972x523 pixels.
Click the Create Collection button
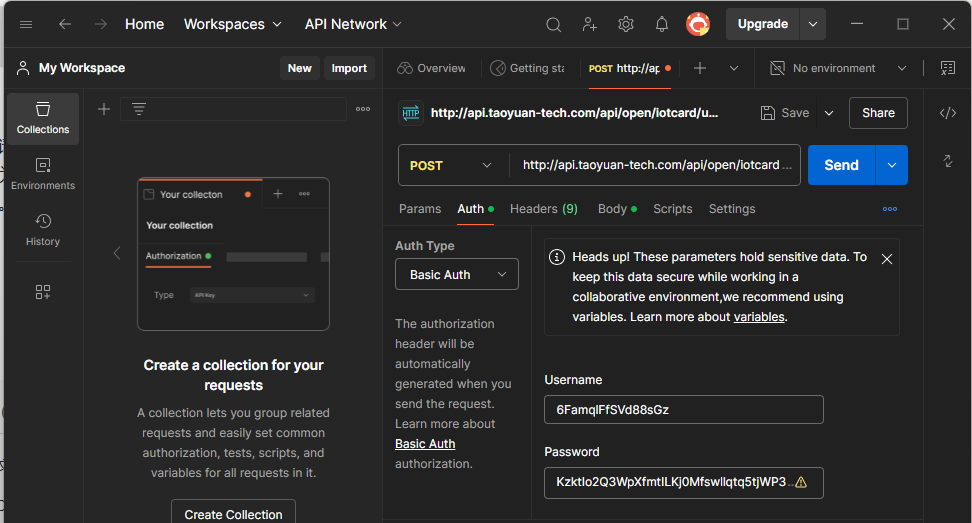click(233, 513)
